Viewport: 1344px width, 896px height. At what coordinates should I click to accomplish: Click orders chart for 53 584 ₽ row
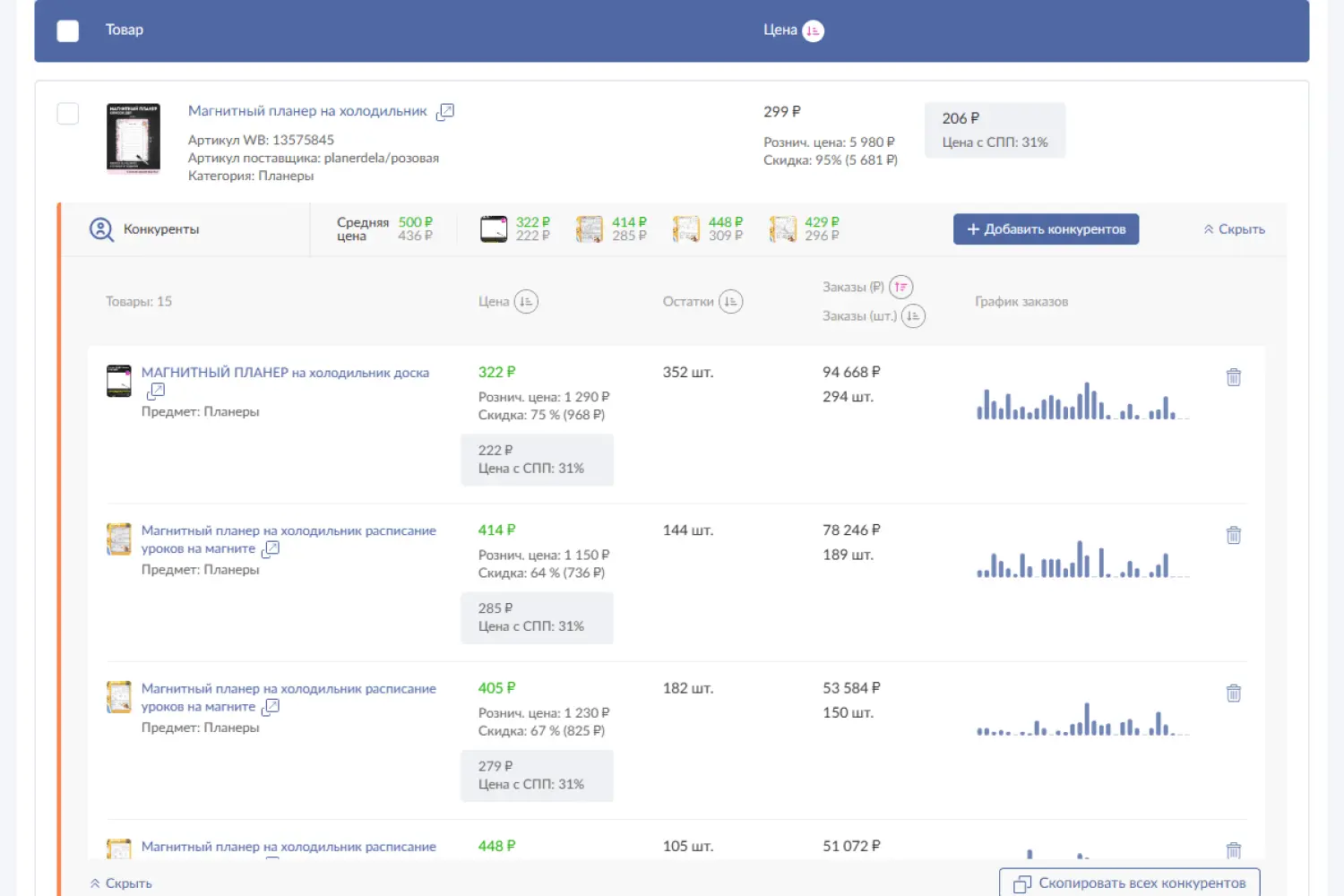1082,717
